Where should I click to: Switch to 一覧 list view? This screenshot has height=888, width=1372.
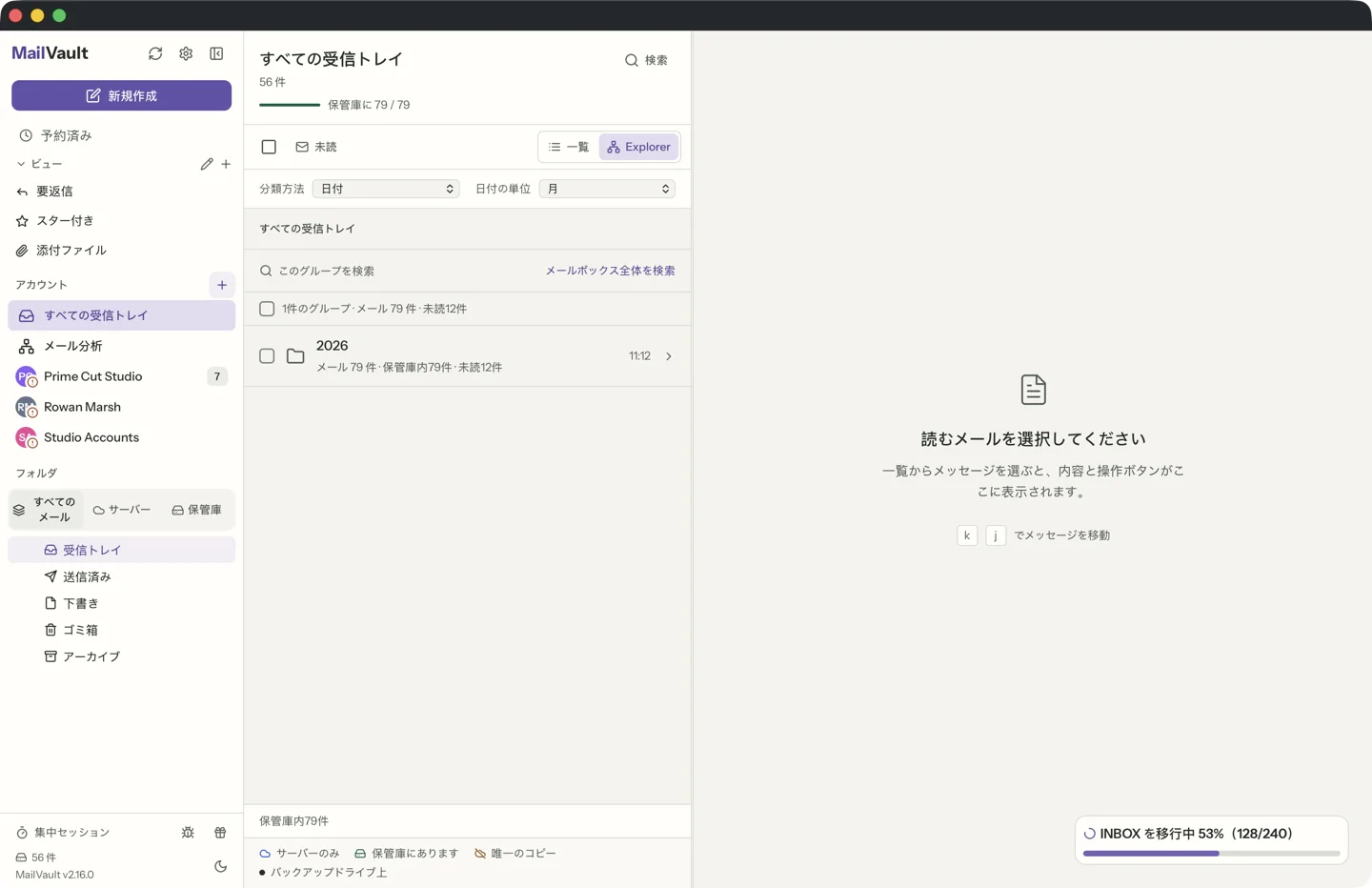[x=569, y=147]
